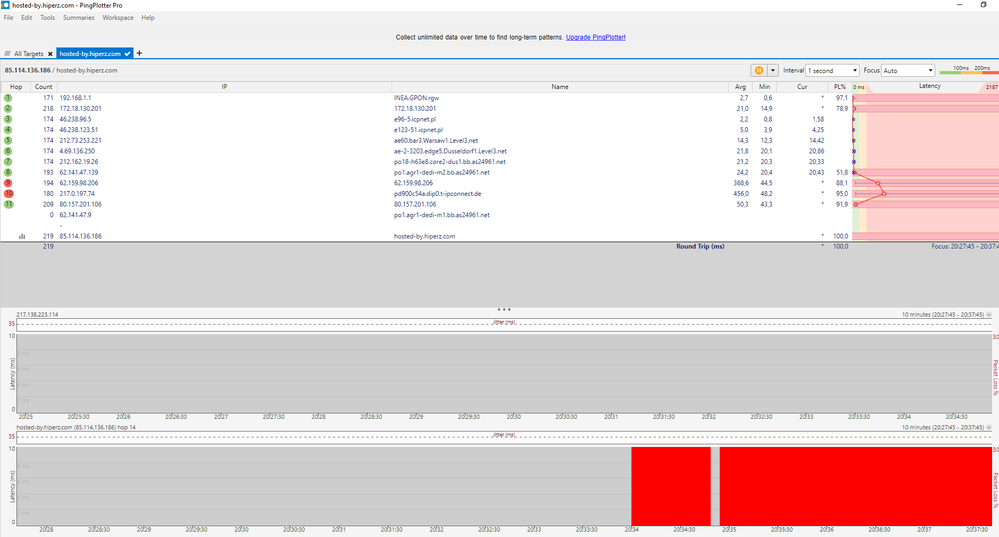Select green hop 2 circle icon
Image resolution: width=999 pixels, height=537 pixels.
(x=8, y=108)
